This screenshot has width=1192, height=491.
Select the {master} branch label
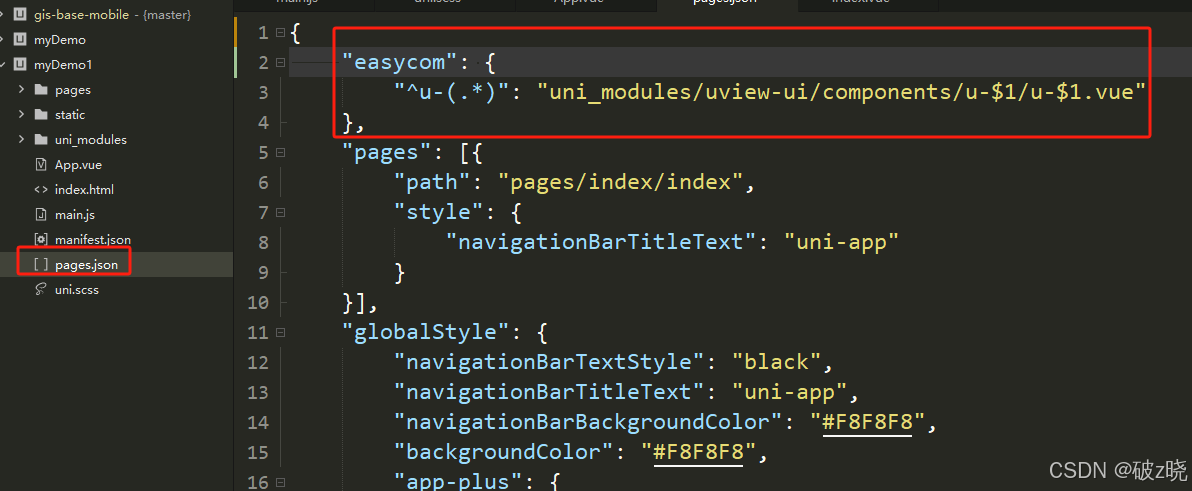coord(166,15)
